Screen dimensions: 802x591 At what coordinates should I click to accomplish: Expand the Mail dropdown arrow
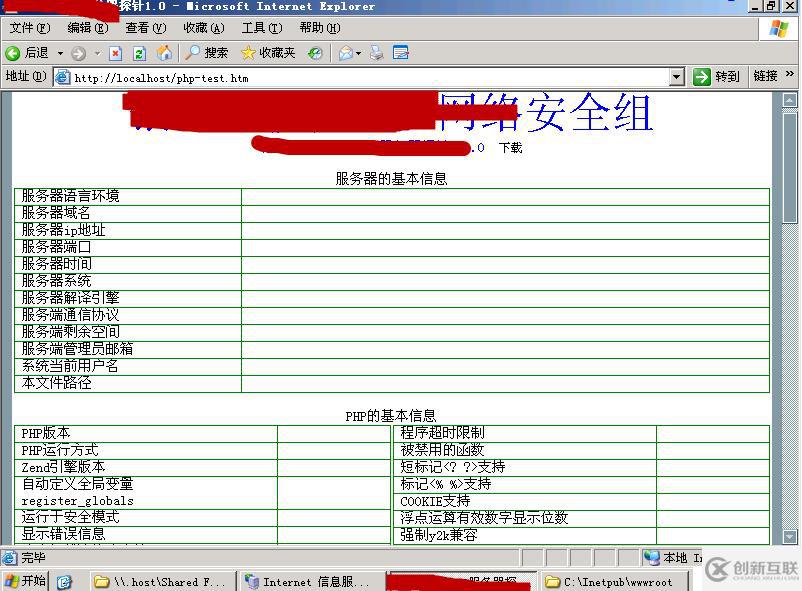[359, 53]
